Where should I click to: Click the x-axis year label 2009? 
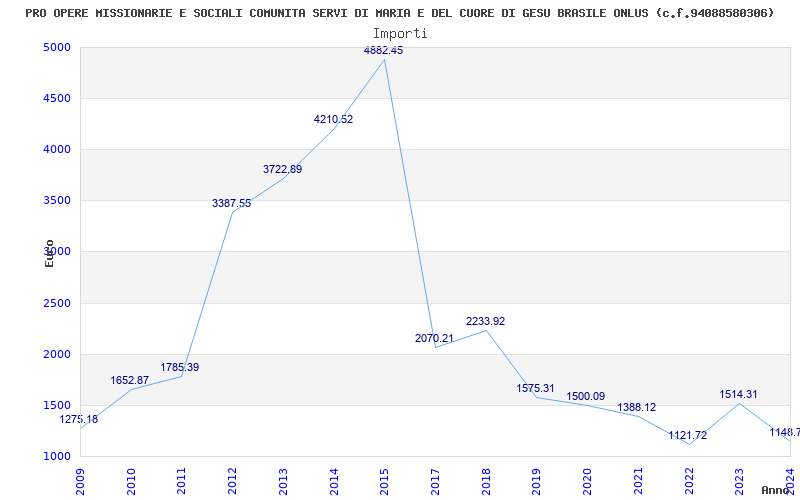(x=80, y=482)
